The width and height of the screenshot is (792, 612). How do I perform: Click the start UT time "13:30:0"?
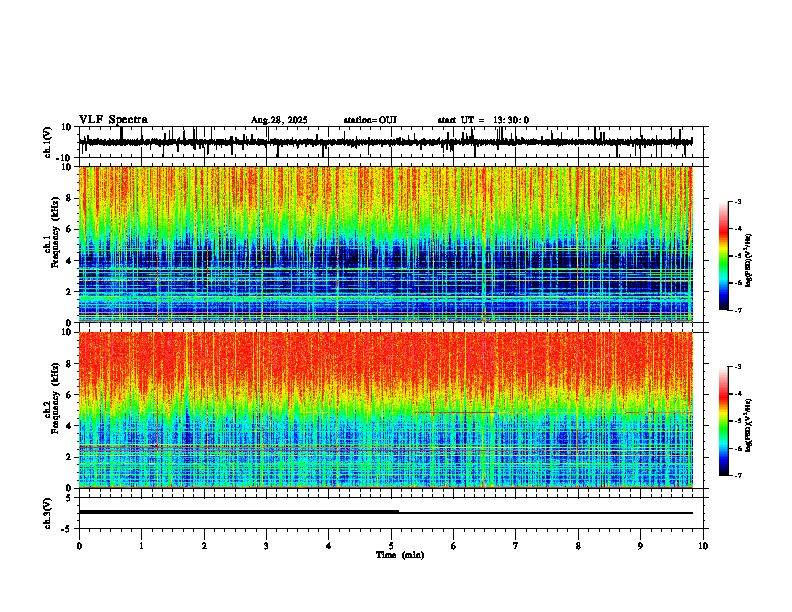pyautogui.click(x=511, y=120)
